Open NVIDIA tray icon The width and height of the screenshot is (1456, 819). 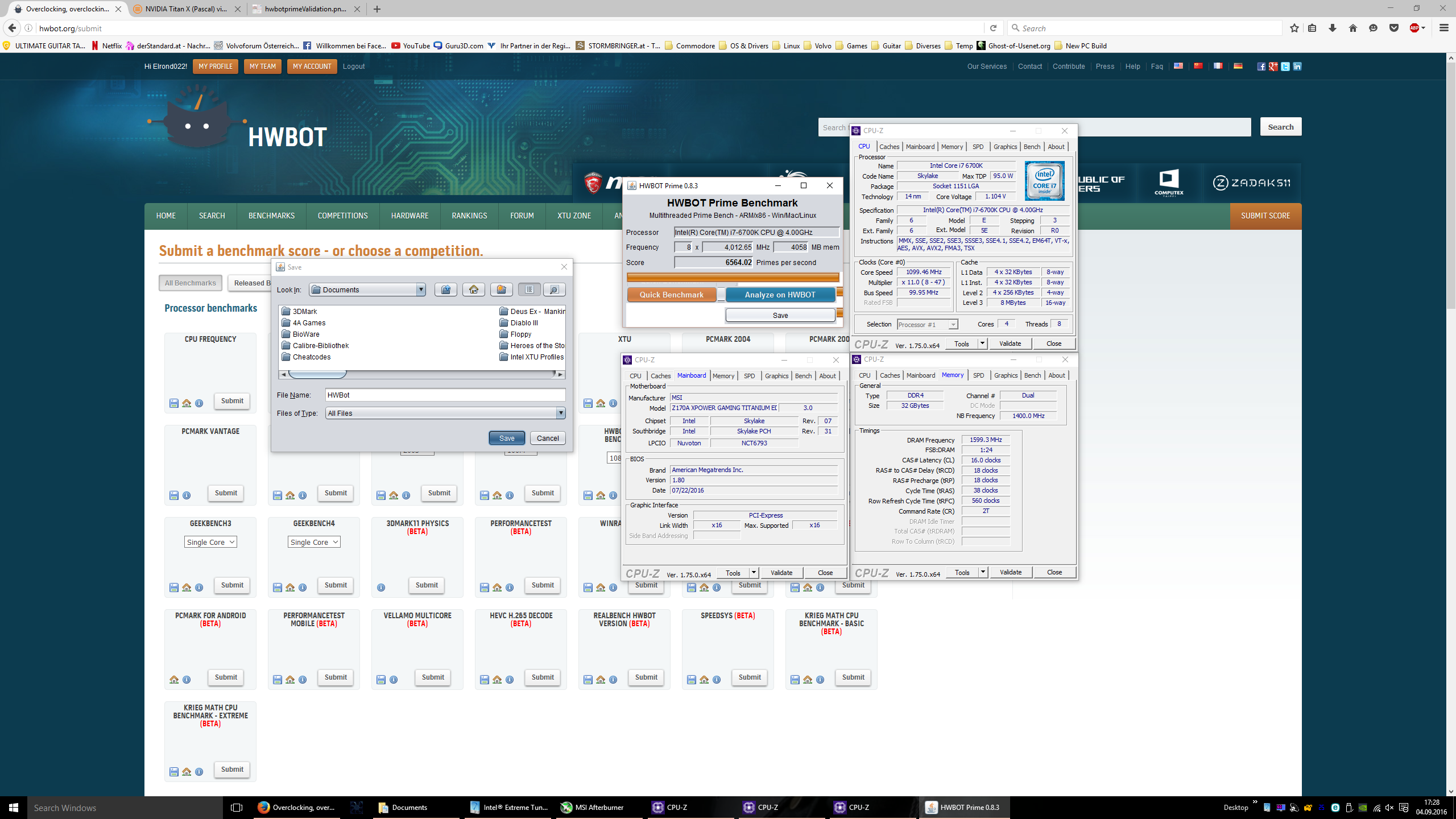pos(1363,808)
